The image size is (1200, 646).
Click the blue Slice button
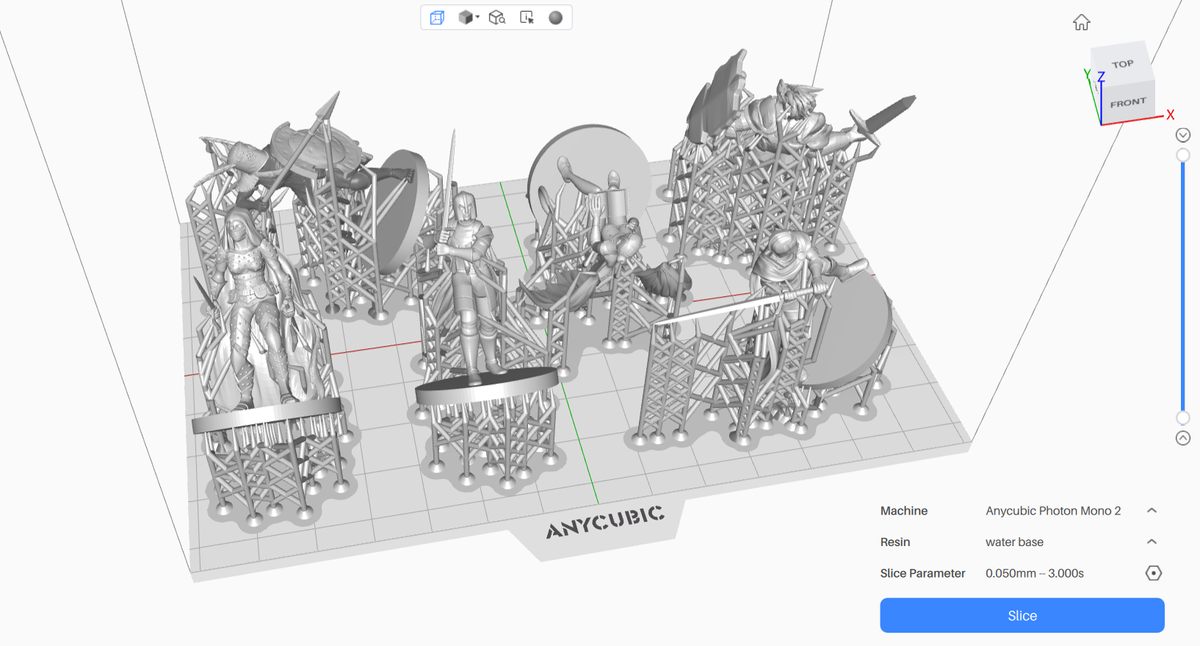[x=1022, y=616]
